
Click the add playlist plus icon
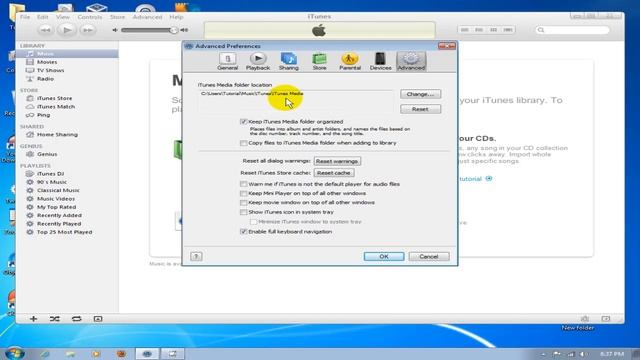click(x=33, y=319)
